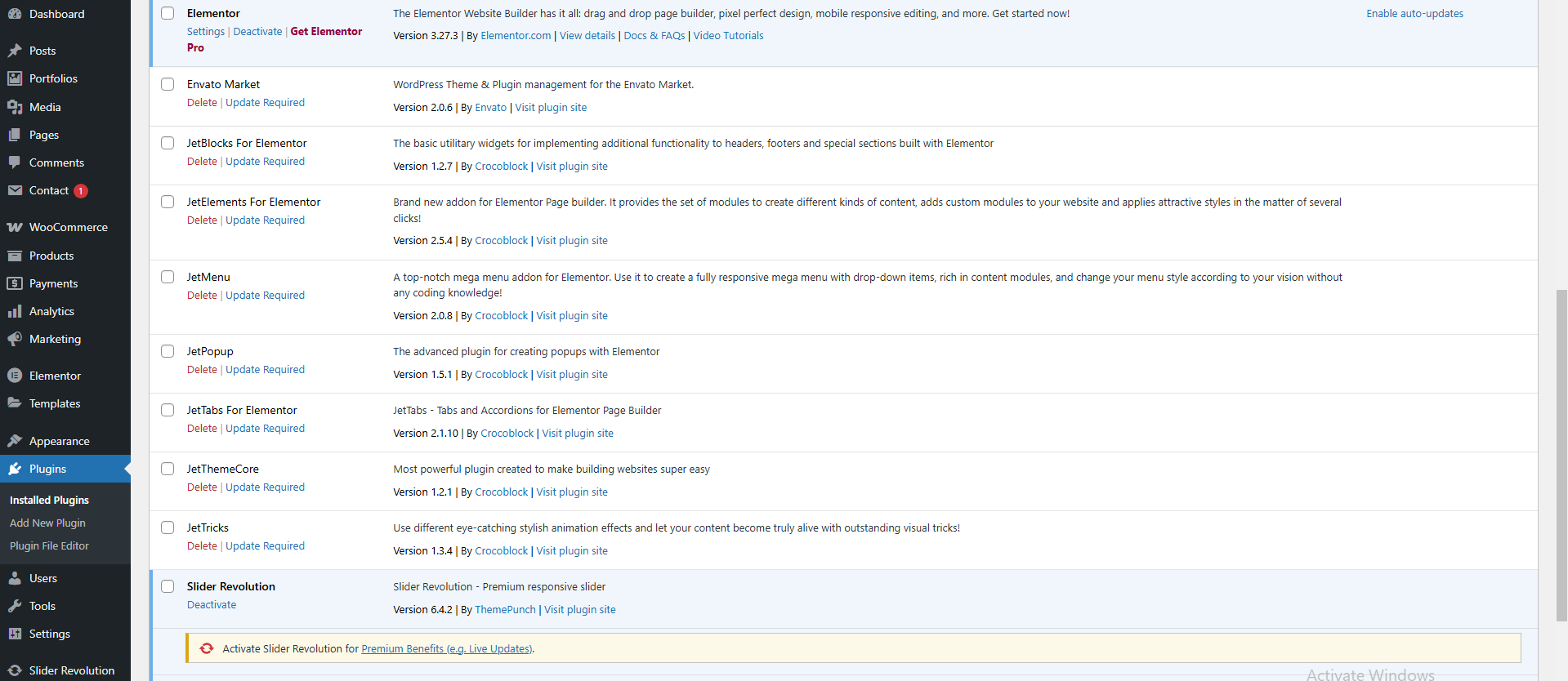
Task: Click the Payments dollar icon
Action: click(x=15, y=283)
